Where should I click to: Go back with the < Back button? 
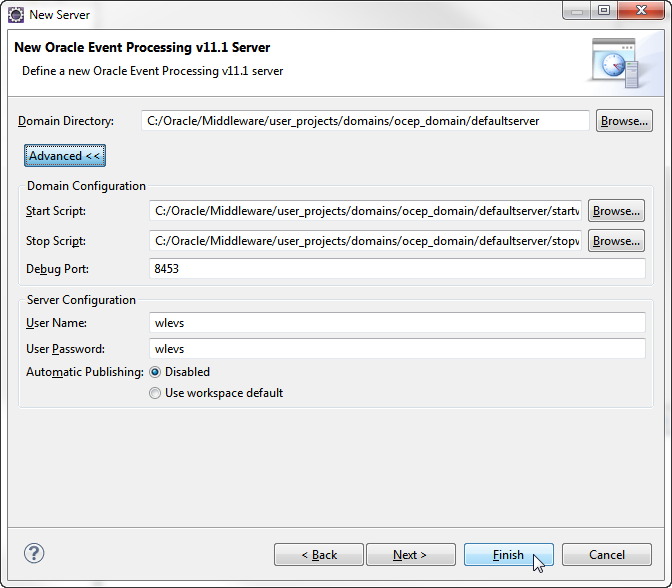[319, 555]
